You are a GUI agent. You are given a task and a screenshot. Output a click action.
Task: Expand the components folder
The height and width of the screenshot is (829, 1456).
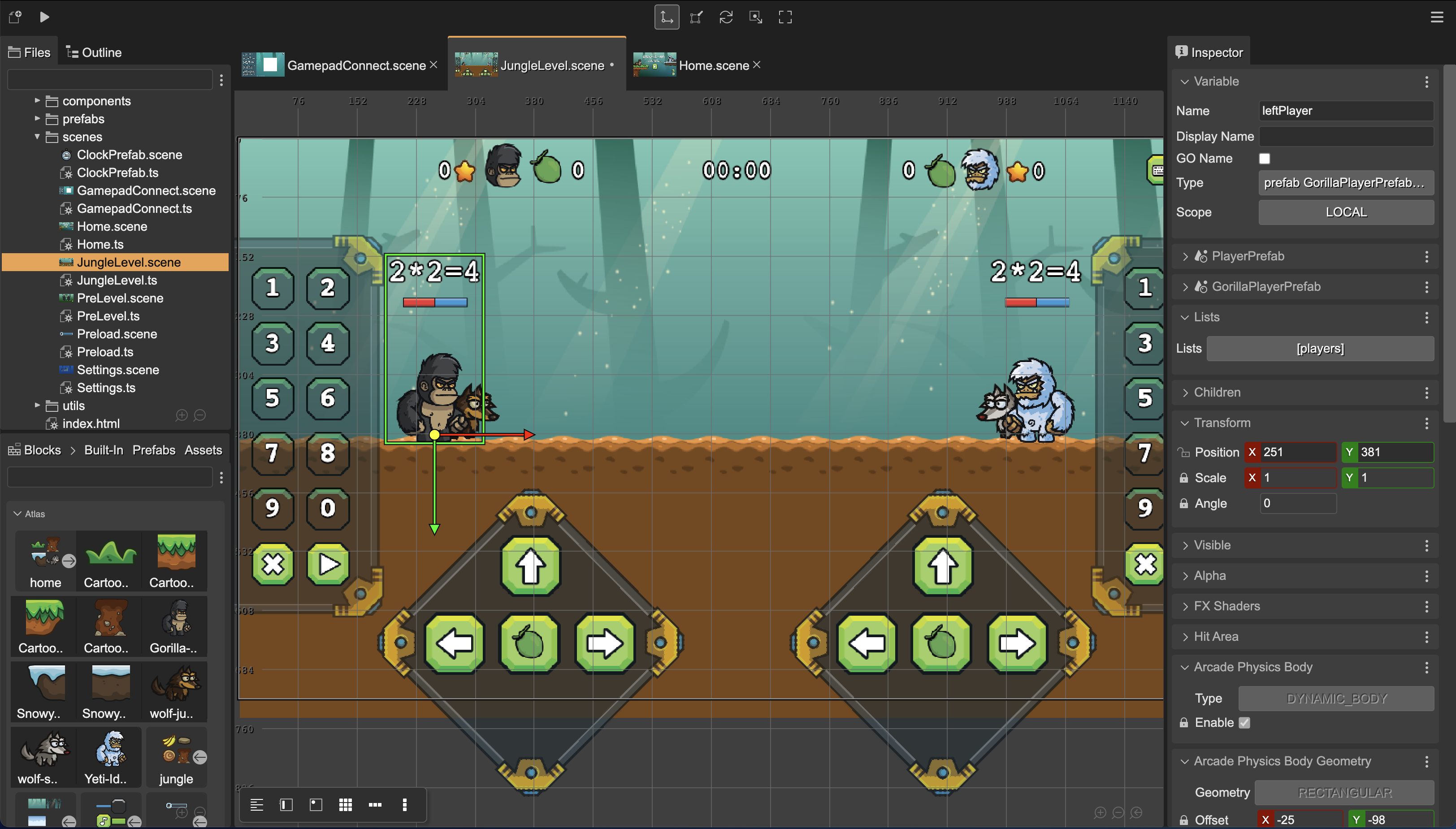[37, 101]
